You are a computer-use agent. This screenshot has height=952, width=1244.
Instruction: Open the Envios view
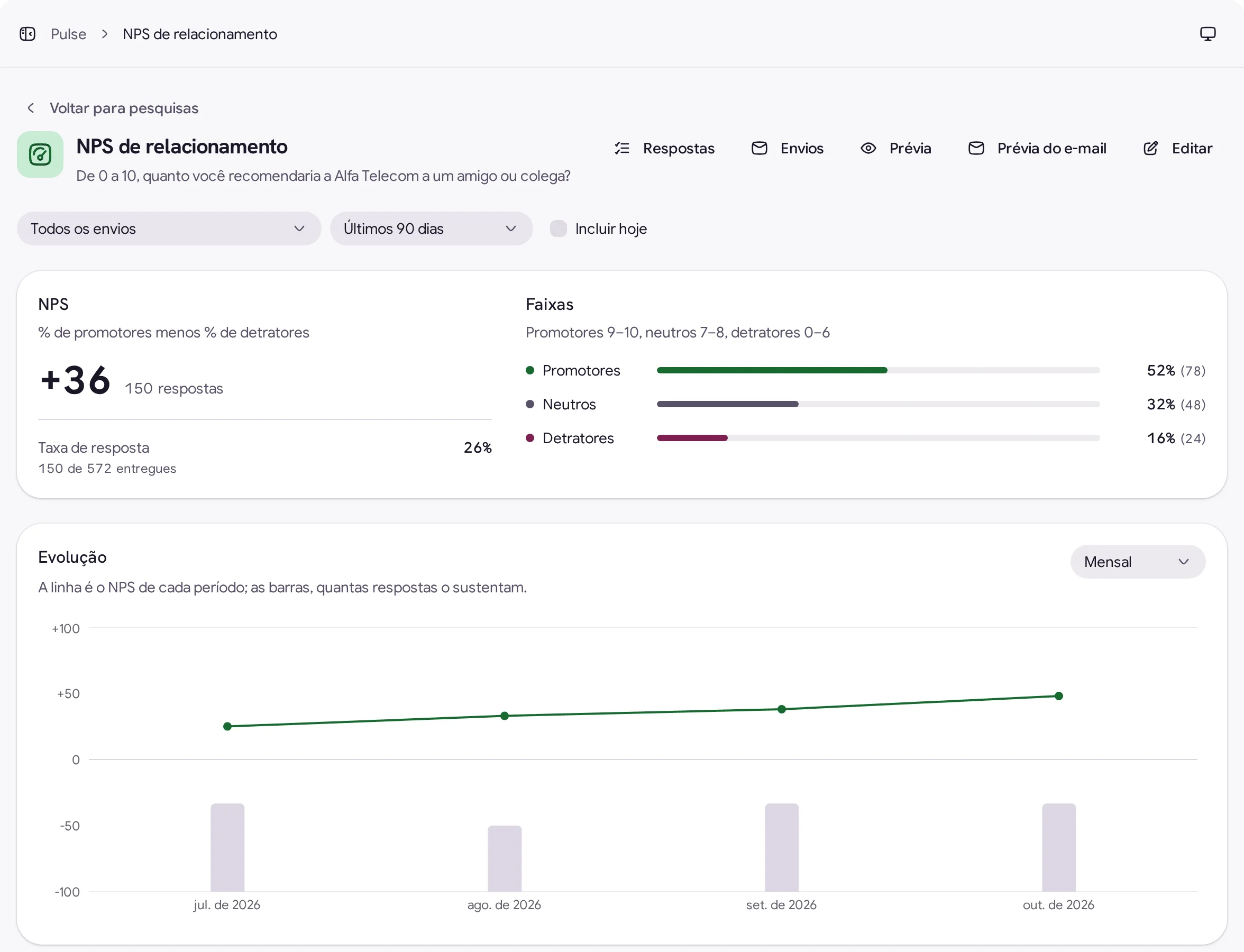point(788,149)
